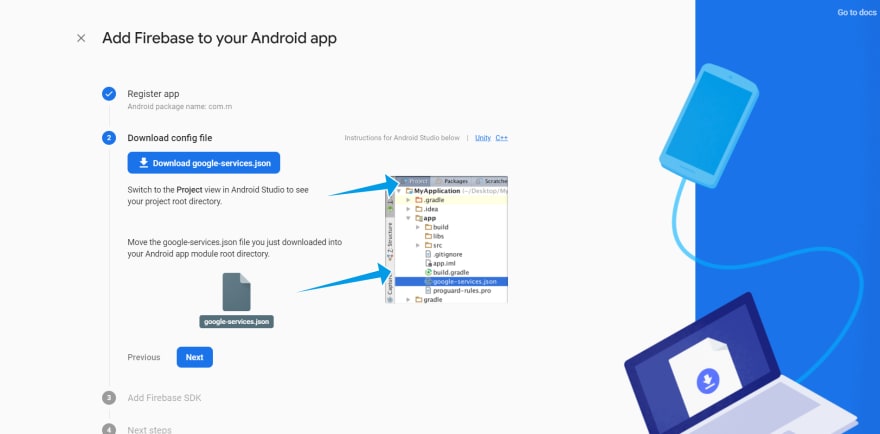The height and width of the screenshot is (434, 880).
Task: Click the Next button
Action: point(195,357)
